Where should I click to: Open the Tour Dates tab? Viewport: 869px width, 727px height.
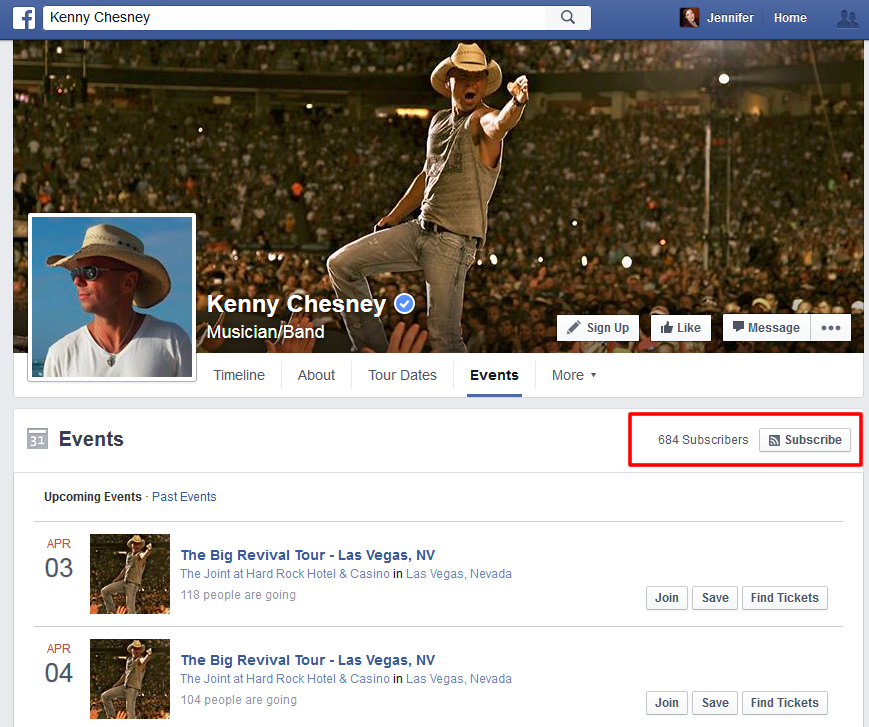(x=402, y=375)
